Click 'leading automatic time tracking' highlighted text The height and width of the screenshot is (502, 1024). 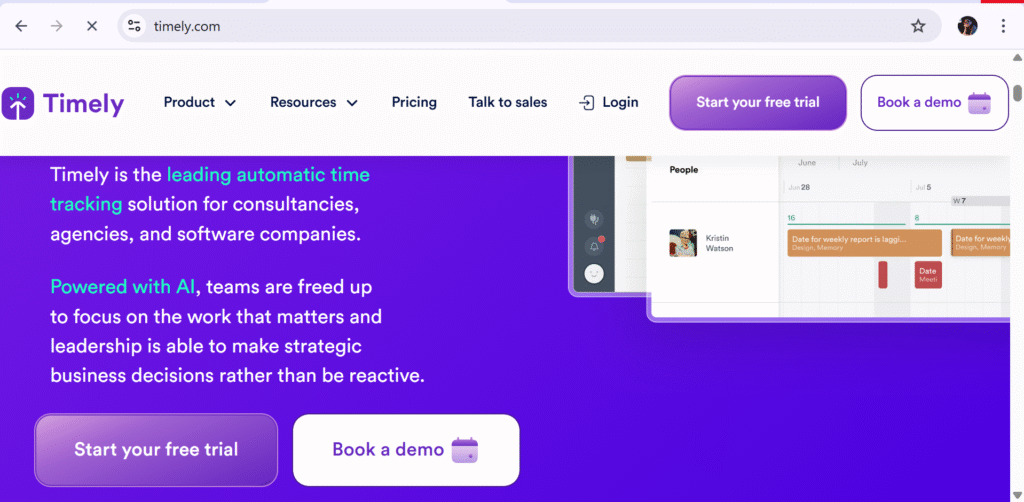point(210,189)
